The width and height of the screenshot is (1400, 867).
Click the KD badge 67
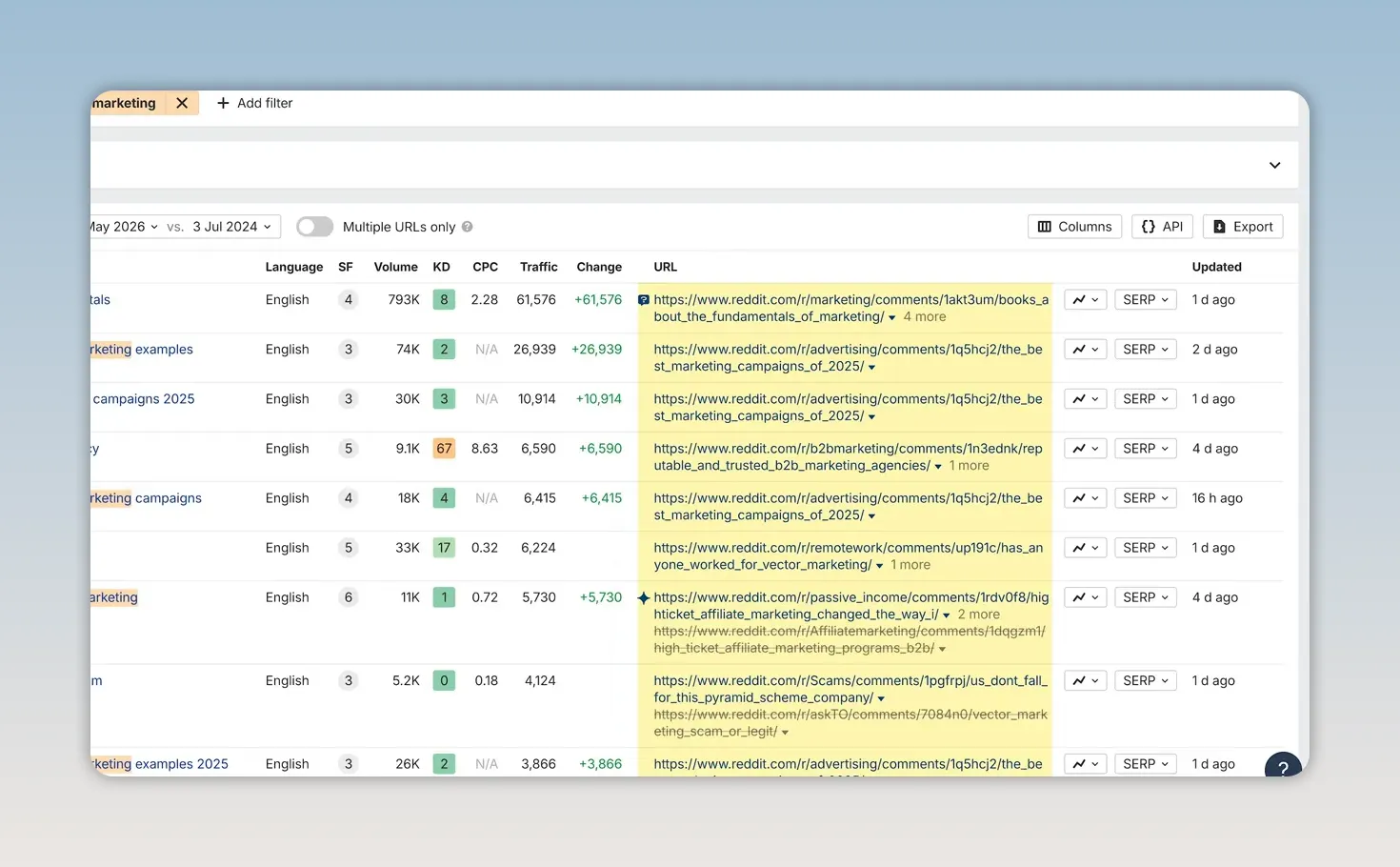click(444, 449)
